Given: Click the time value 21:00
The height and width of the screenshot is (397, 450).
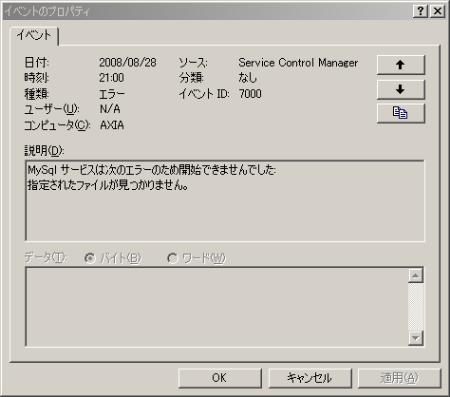Looking at the screenshot, I should [x=112, y=78].
